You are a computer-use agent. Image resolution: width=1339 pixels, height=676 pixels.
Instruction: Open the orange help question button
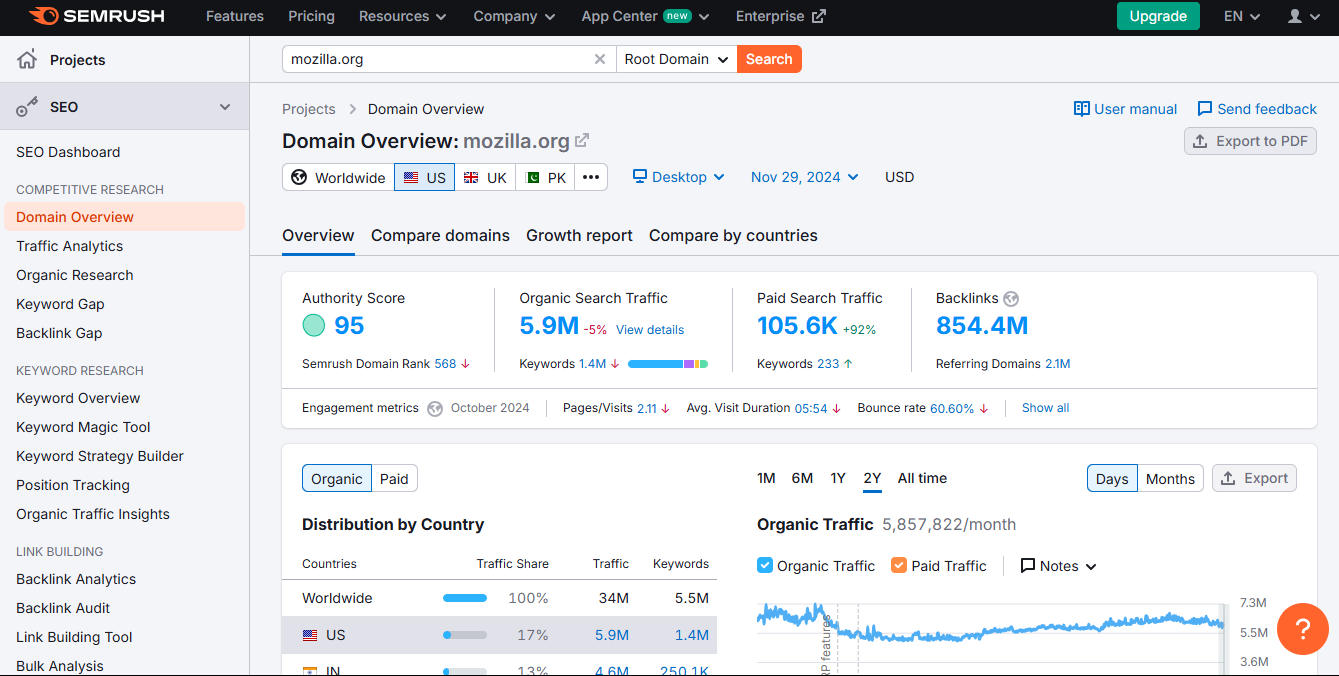click(x=1303, y=629)
